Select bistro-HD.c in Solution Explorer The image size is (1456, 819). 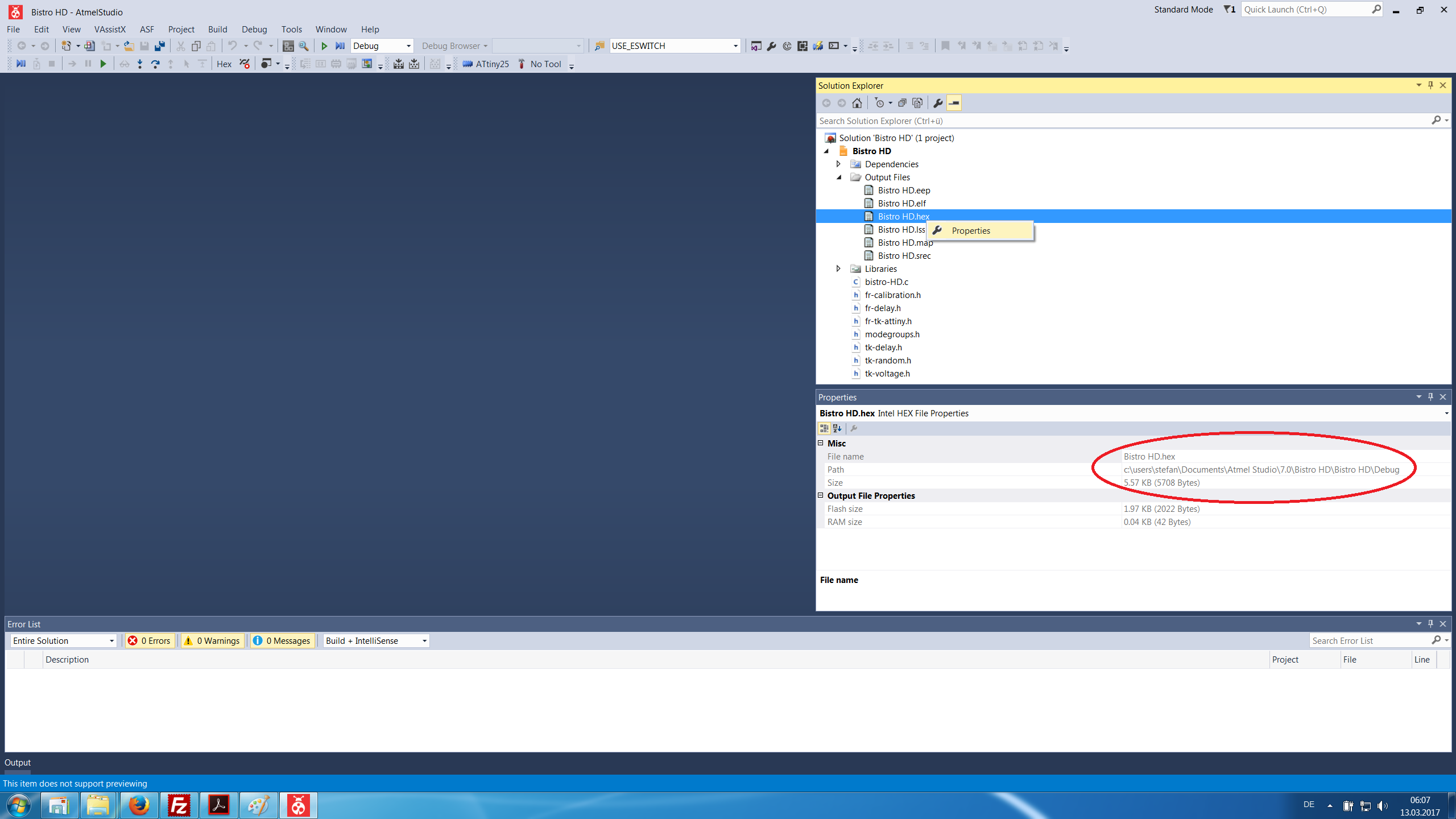click(x=886, y=282)
